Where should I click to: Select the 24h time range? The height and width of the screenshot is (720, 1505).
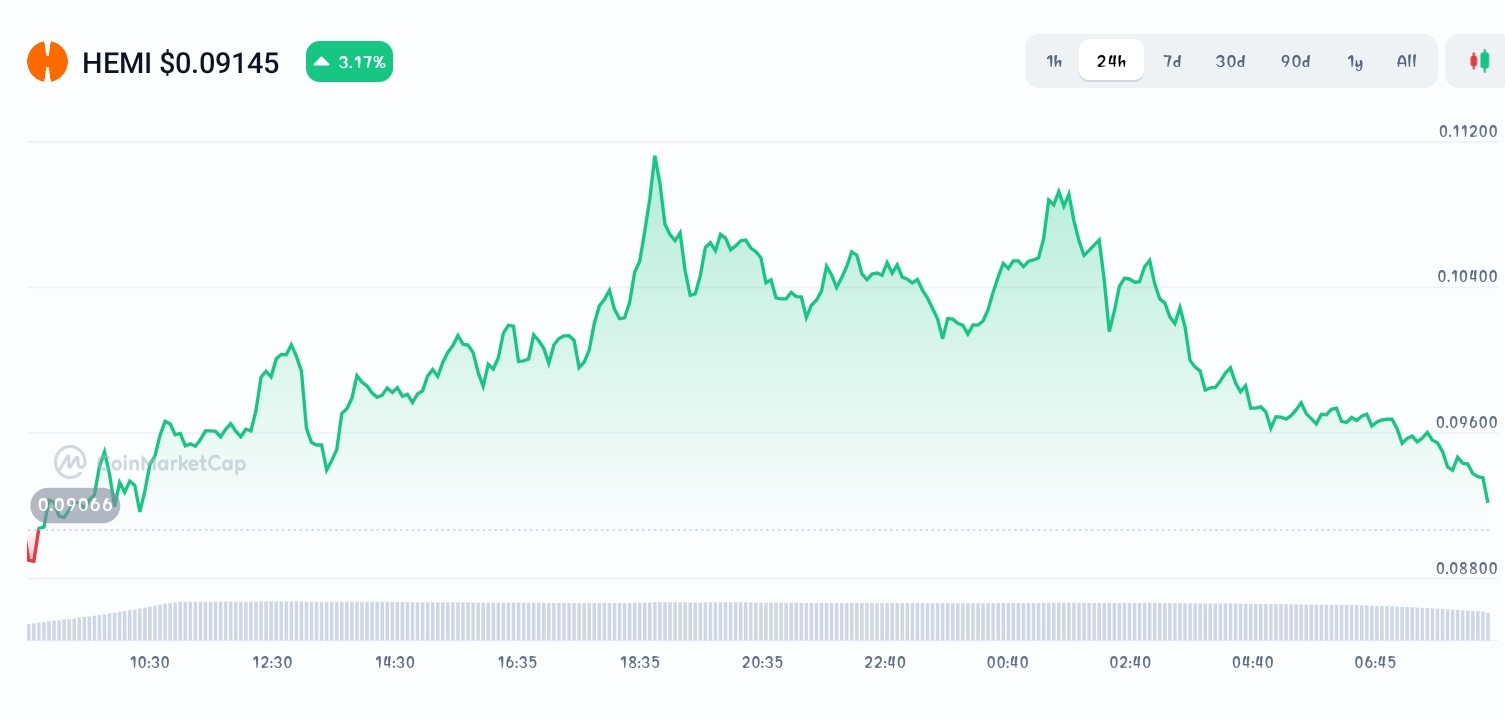point(1111,61)
